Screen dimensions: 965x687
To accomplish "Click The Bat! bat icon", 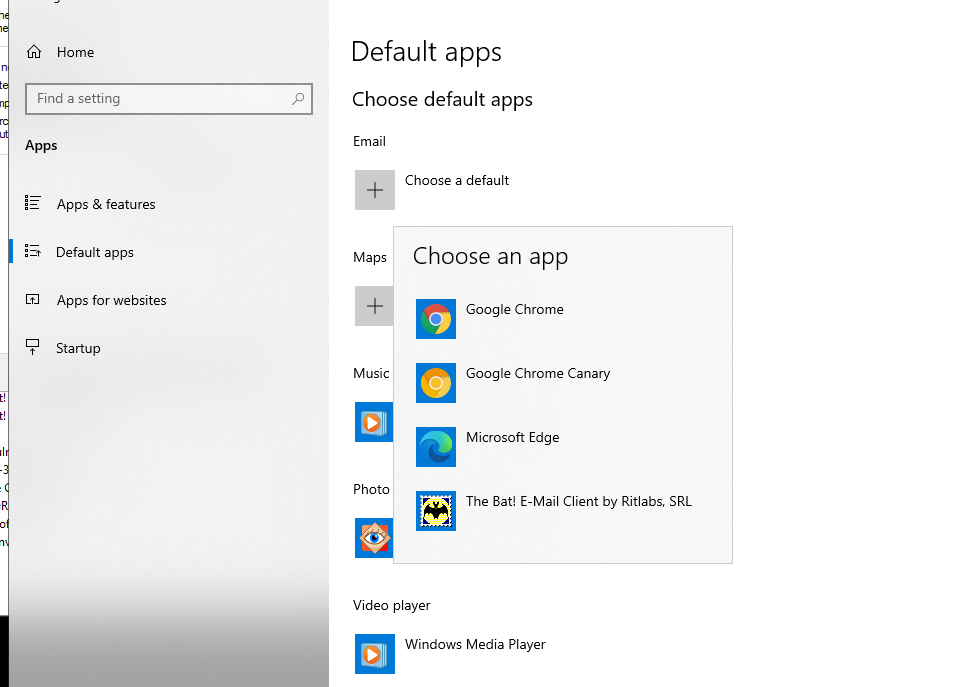I will click(x=436, y=511).
